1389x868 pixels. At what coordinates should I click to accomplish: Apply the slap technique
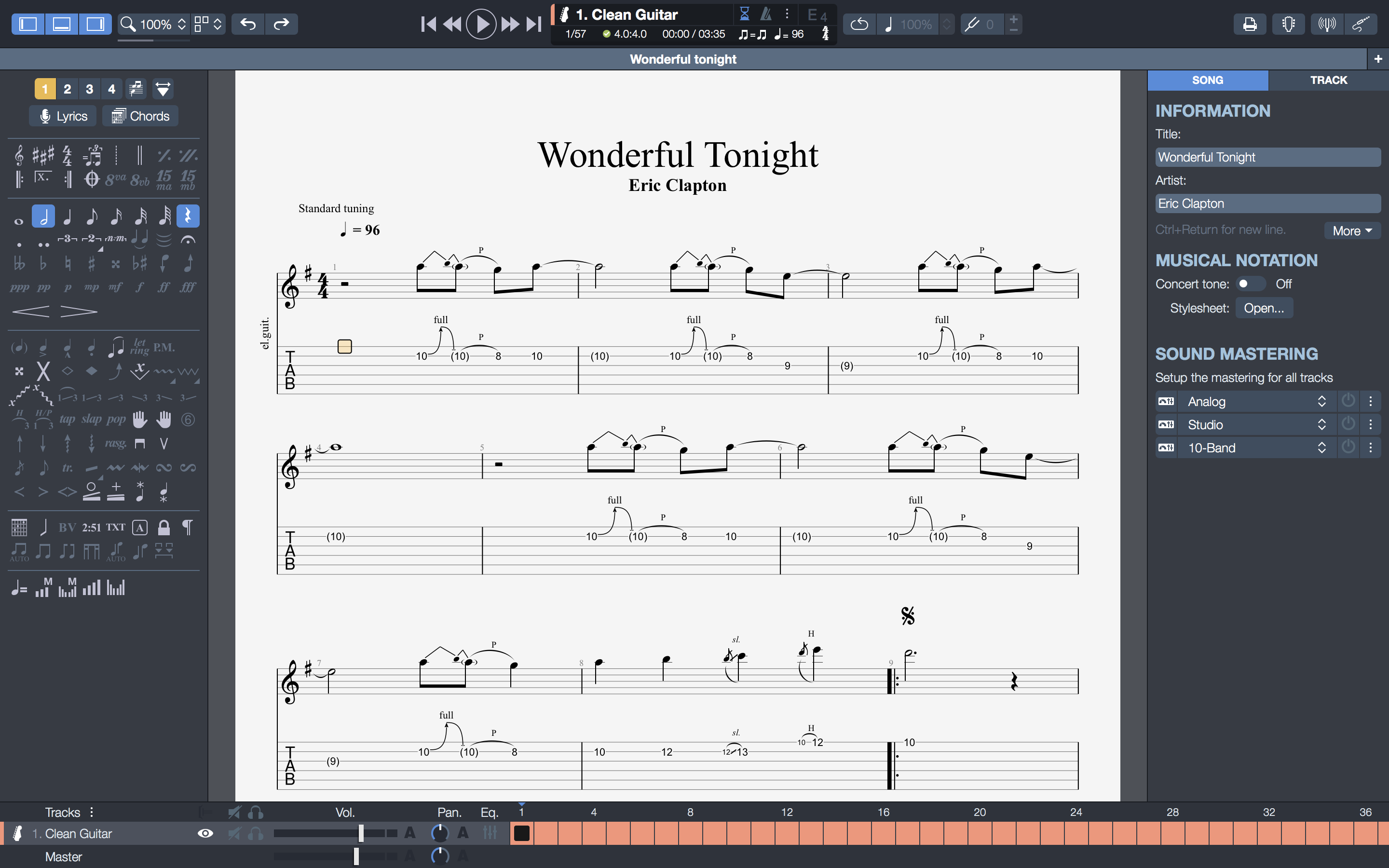pyautogui.click(x=91, y=419)
